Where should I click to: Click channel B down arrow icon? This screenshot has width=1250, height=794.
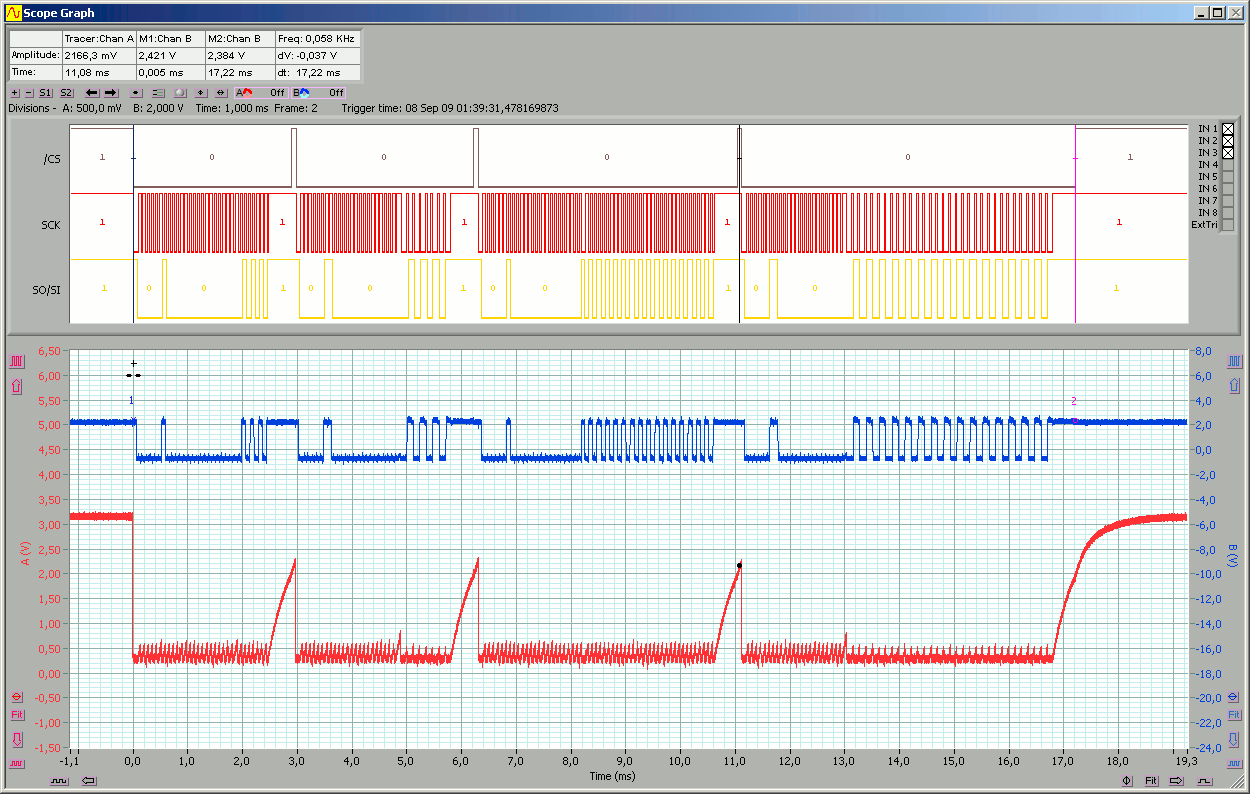1234,740
